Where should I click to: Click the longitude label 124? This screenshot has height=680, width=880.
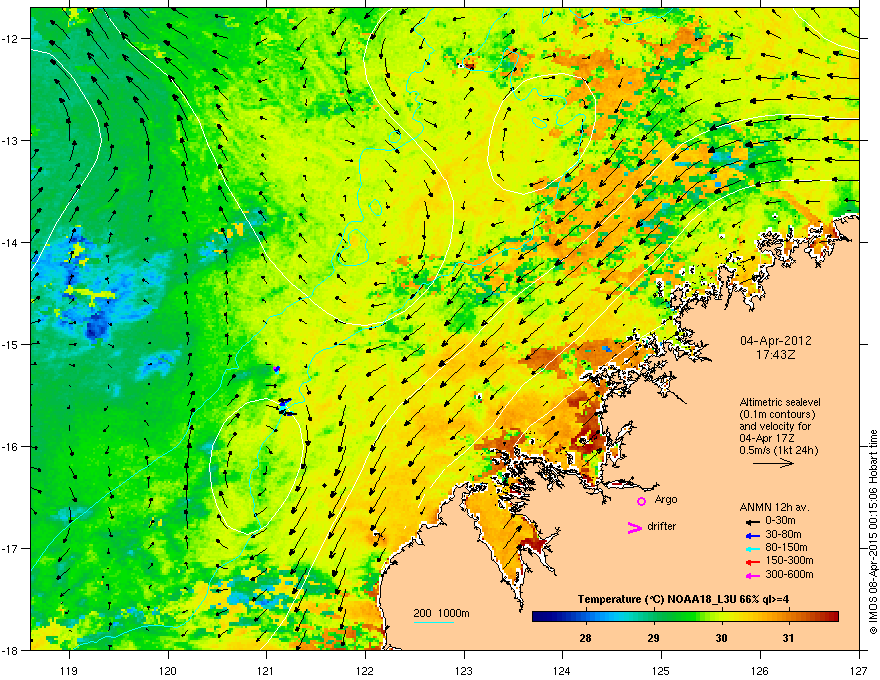coord(562,670)
